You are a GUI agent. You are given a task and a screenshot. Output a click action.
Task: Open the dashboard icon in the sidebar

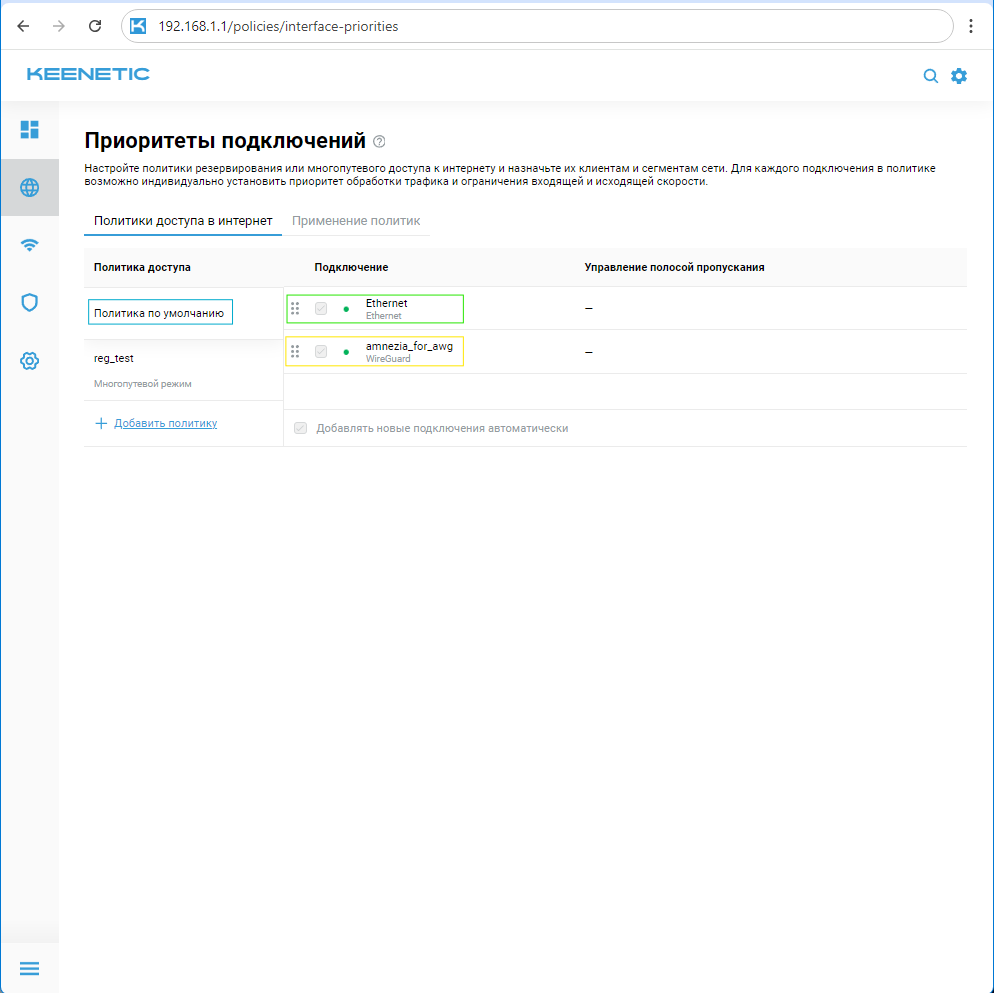click(x=30, y=129)
